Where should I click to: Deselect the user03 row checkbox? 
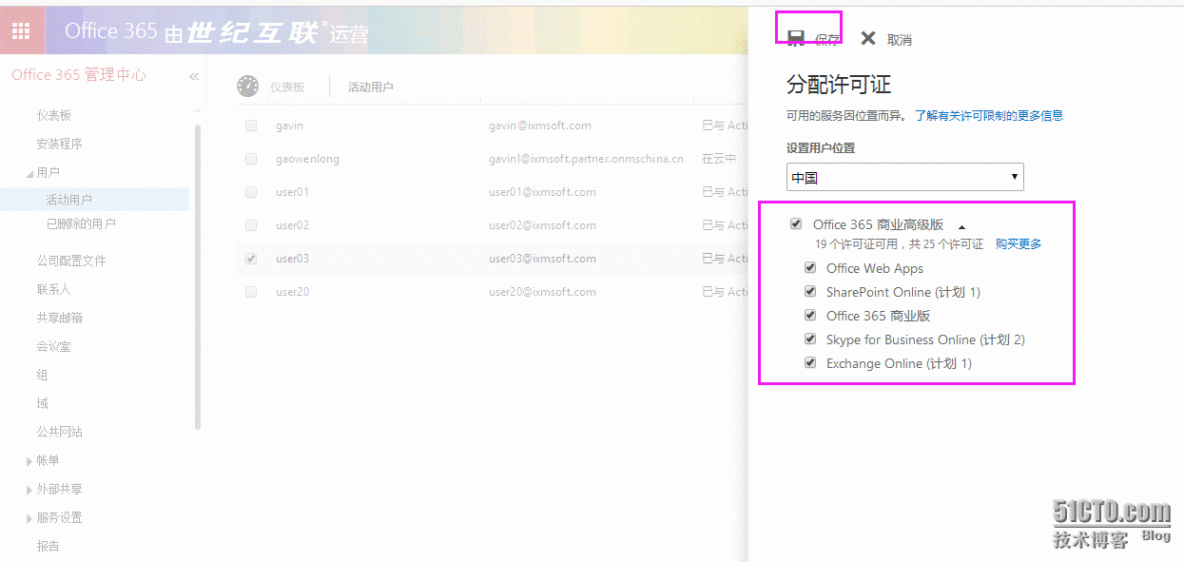[x=251, y=258]
